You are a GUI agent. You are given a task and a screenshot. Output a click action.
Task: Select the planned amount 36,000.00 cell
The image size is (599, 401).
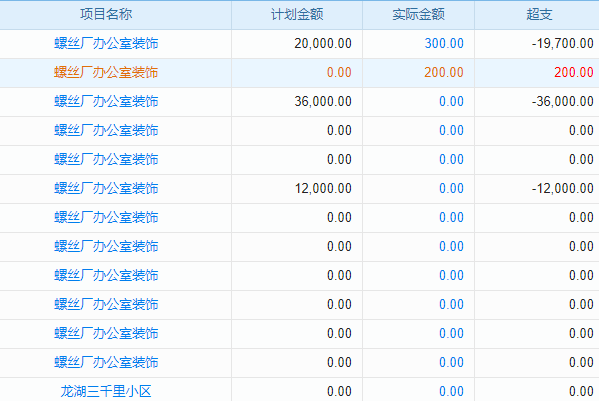coord(323,102)
